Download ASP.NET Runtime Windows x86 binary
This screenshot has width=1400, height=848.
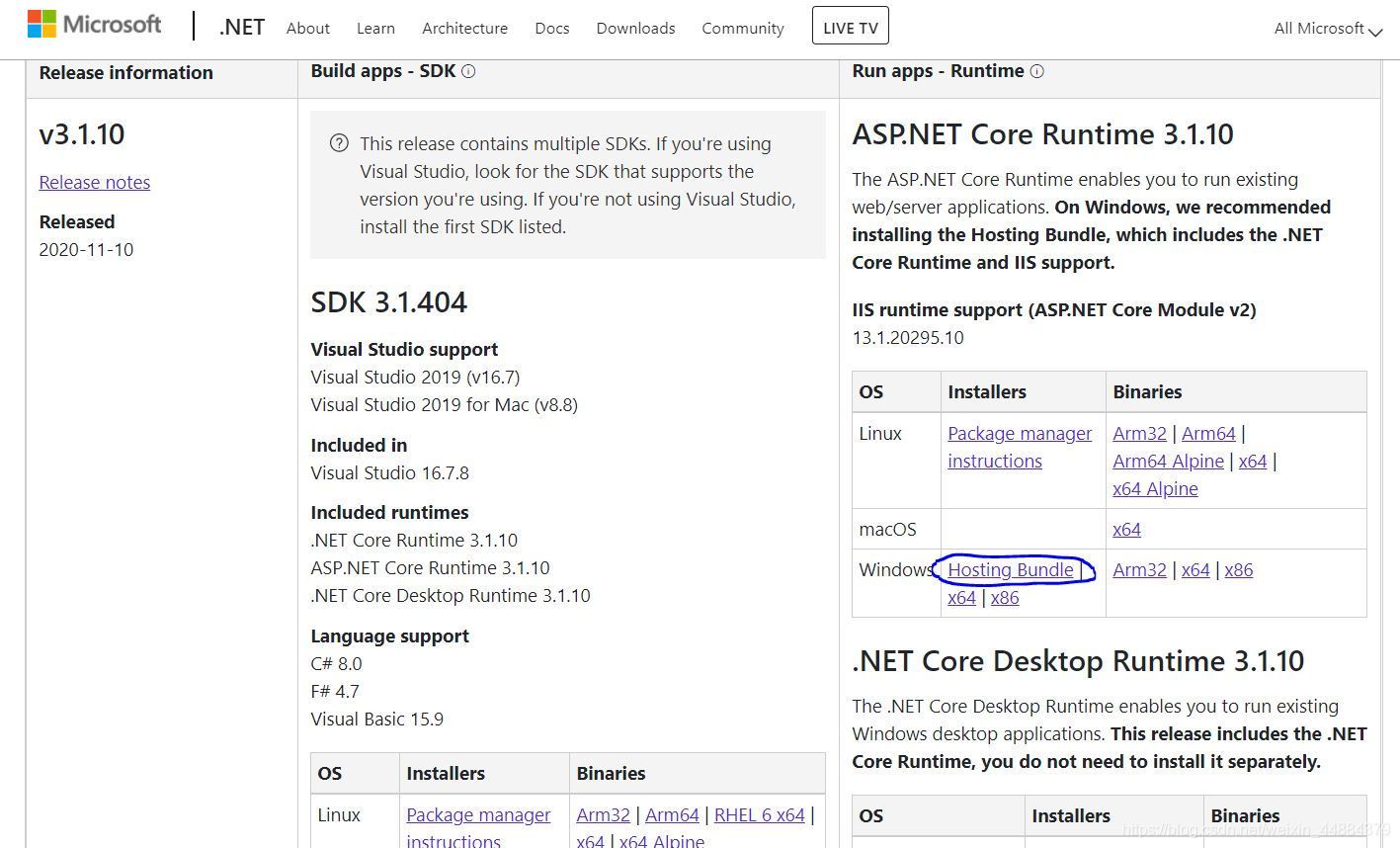[x=1239, y=569]
